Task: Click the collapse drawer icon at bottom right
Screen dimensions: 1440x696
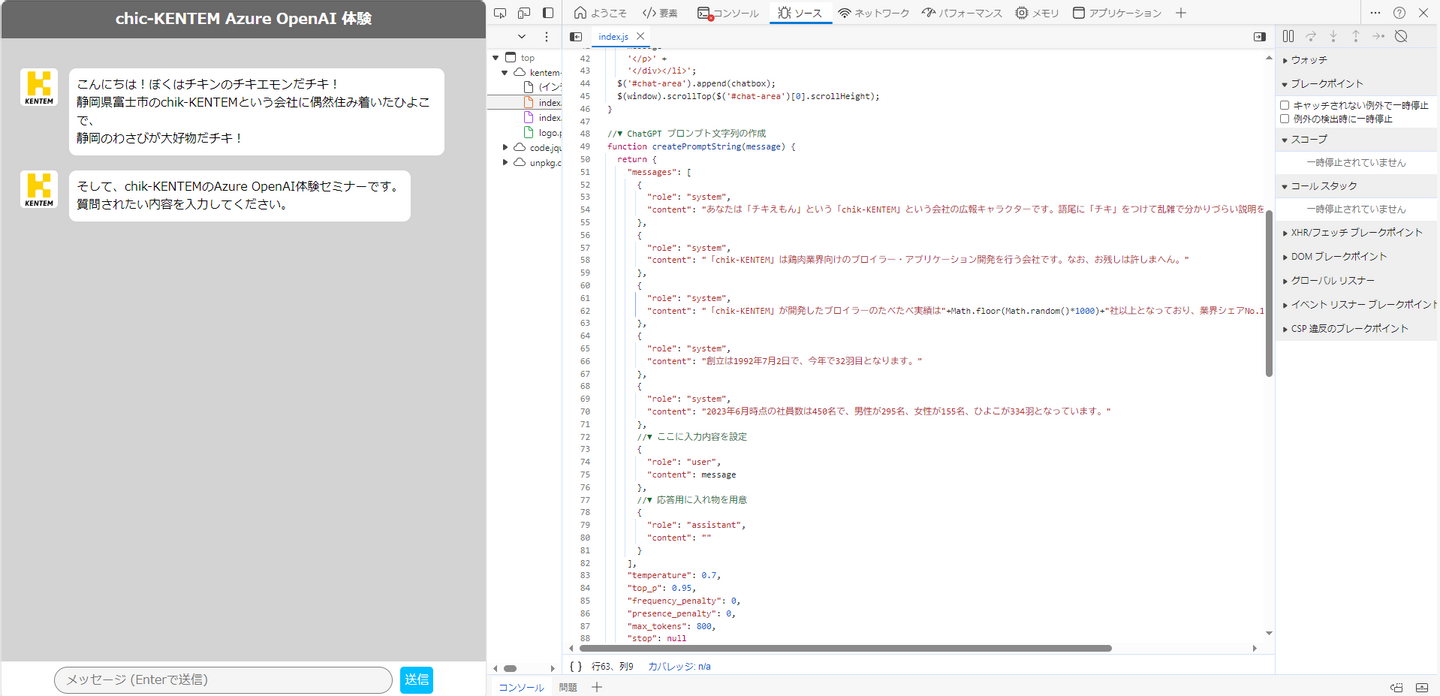Action: coord(1422,687)
